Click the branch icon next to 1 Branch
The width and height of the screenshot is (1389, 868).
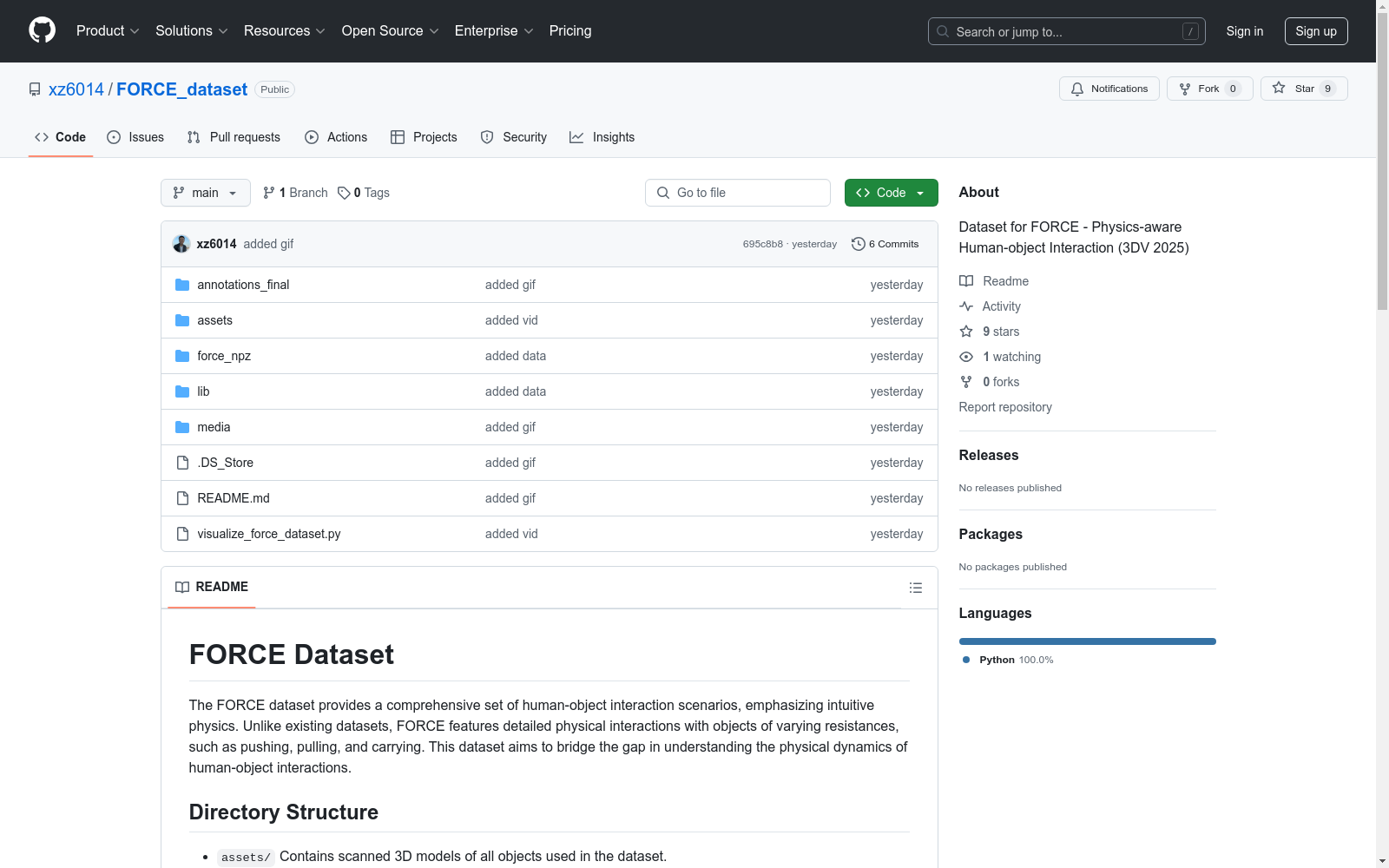click(269, 193)
